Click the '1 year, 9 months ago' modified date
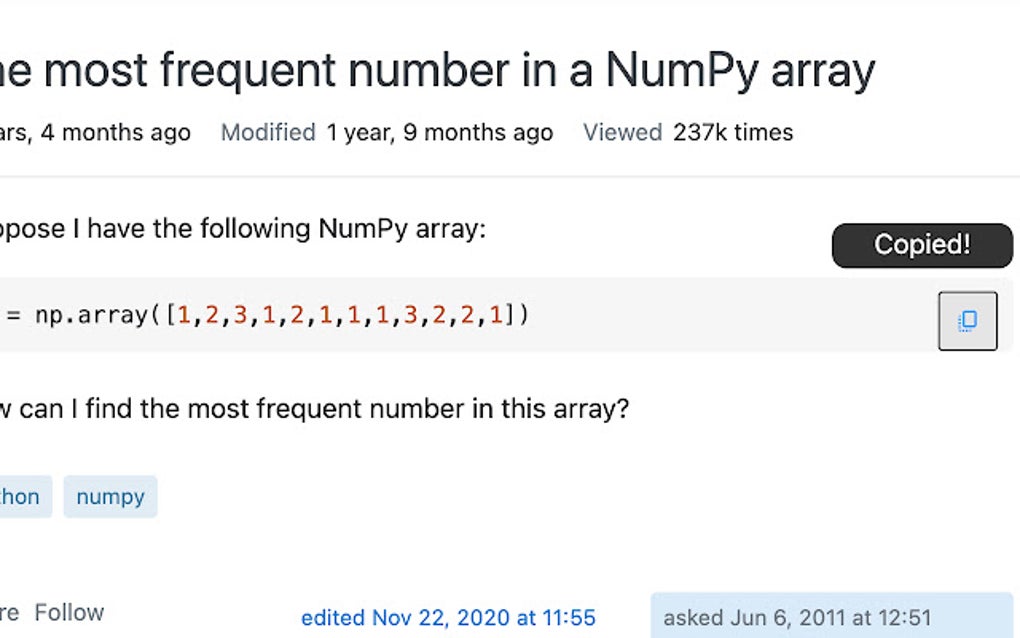The width and height of the screenshot is (1020, 638). (x=439, y=133)
